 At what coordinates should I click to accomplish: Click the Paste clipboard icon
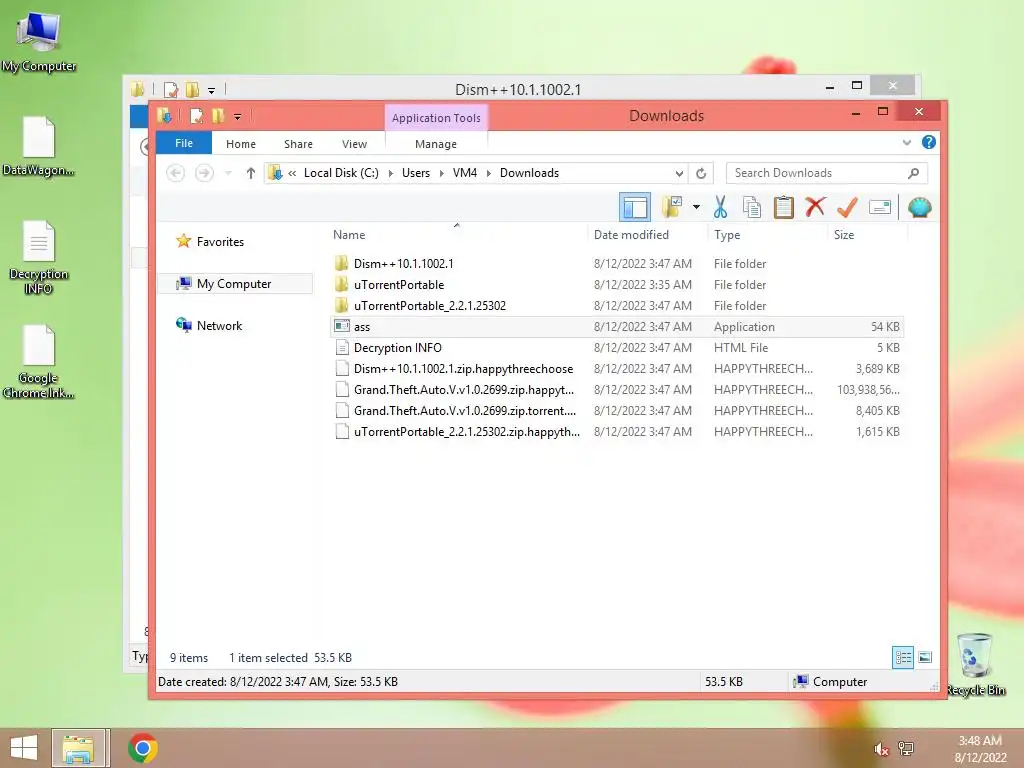[783, 207]
